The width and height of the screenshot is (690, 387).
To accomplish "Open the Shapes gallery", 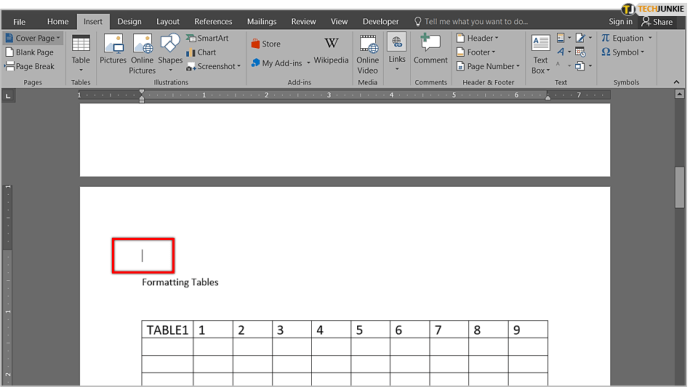I will click(170, 53).
